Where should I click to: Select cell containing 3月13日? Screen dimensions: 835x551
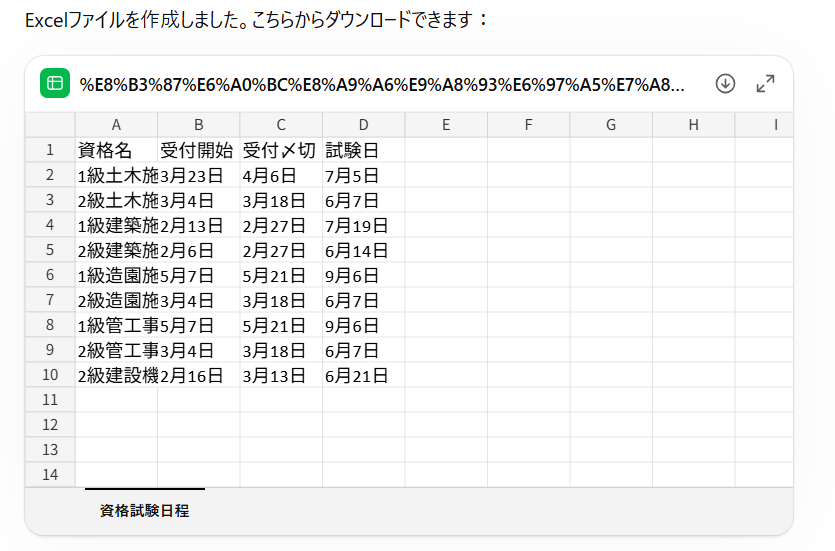281,375
